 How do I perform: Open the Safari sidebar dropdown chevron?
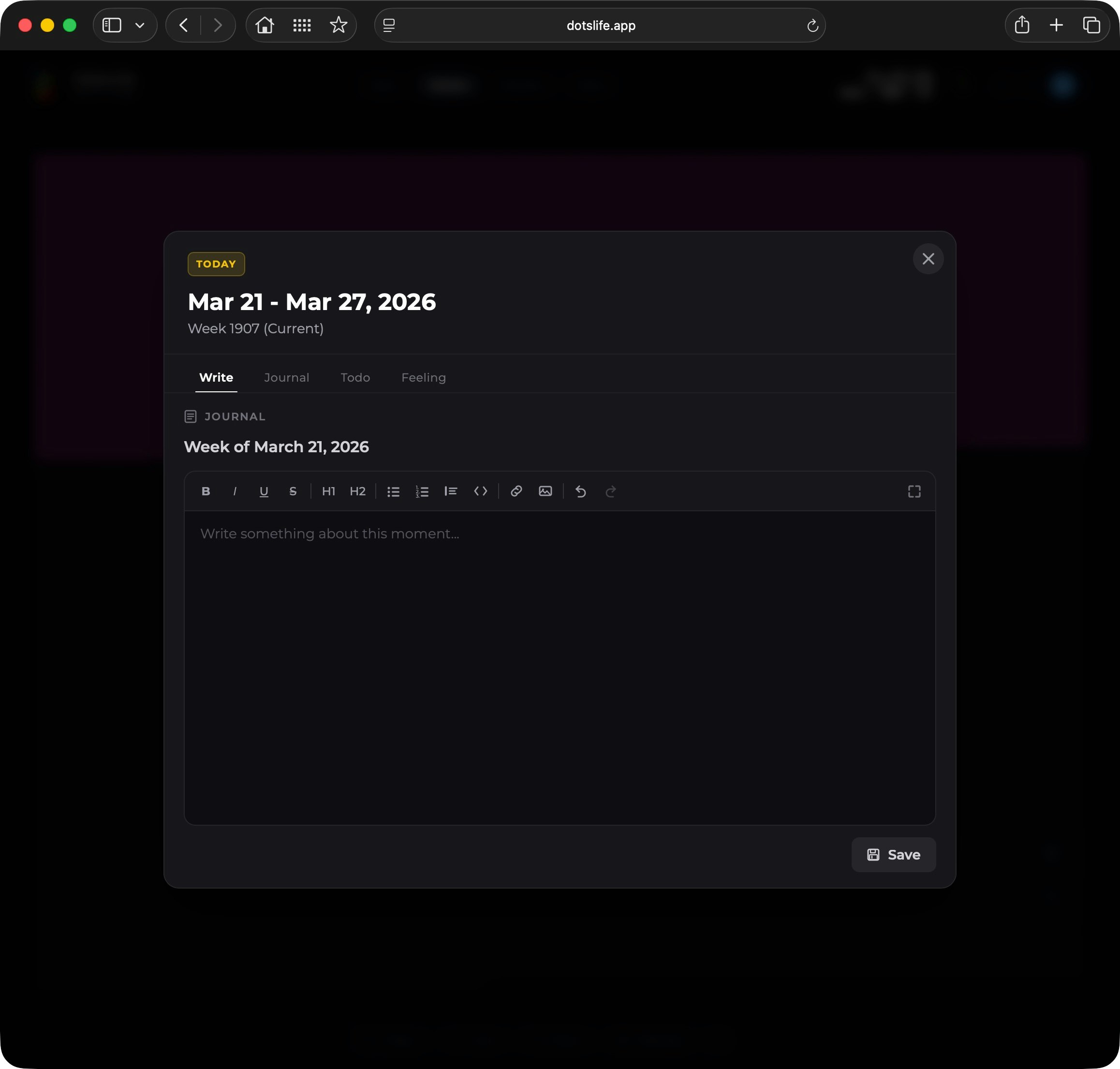[x=140, y=25]
